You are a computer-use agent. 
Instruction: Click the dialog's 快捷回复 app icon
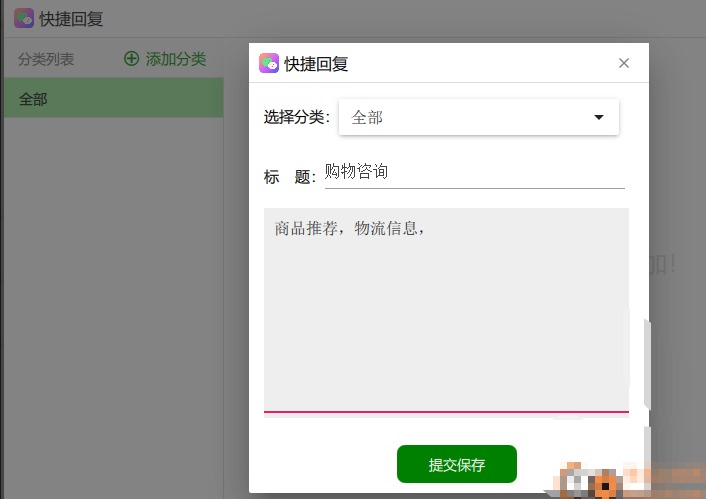268,63
